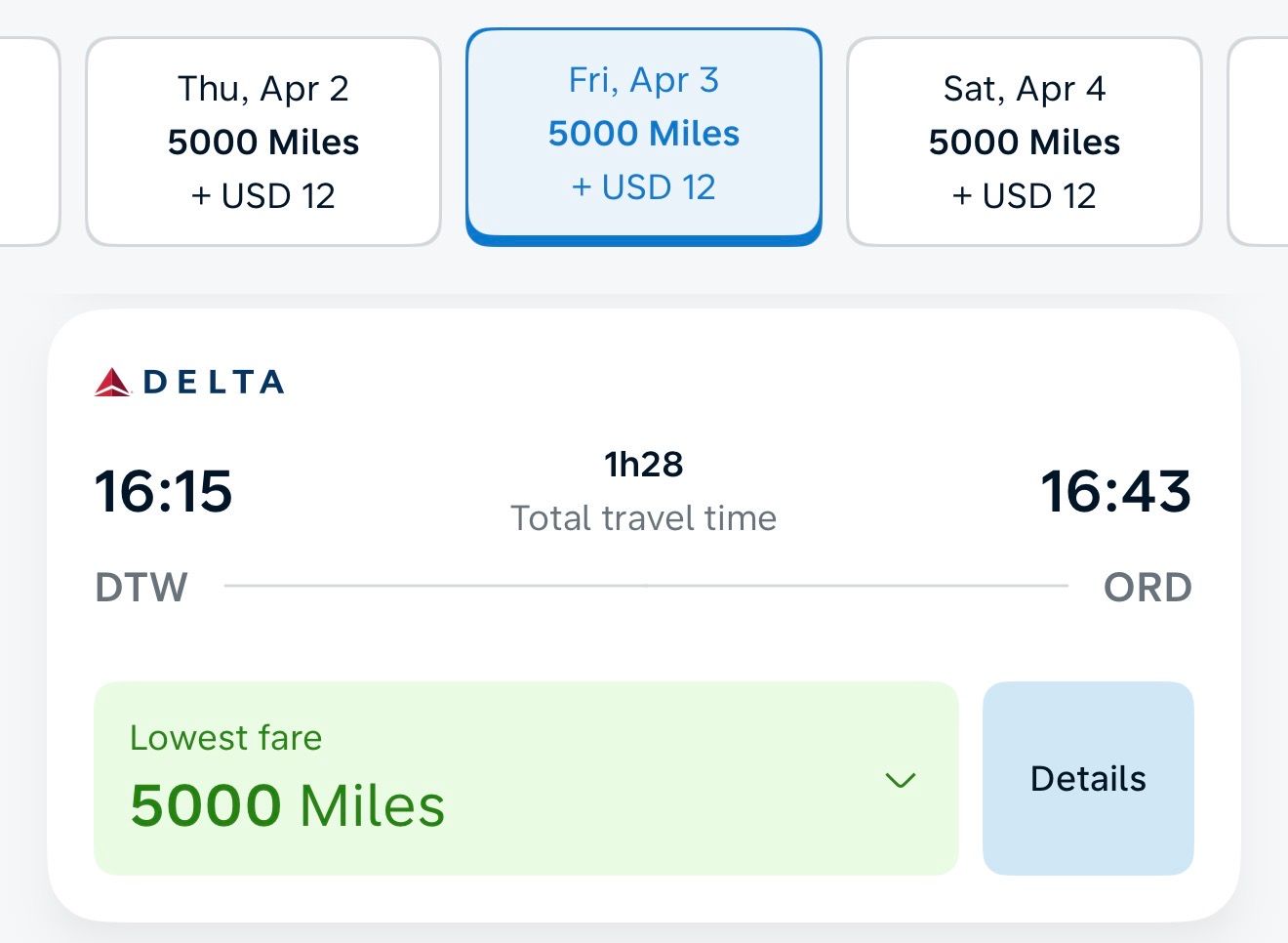Click the Total travel time label

coord(644,518)
